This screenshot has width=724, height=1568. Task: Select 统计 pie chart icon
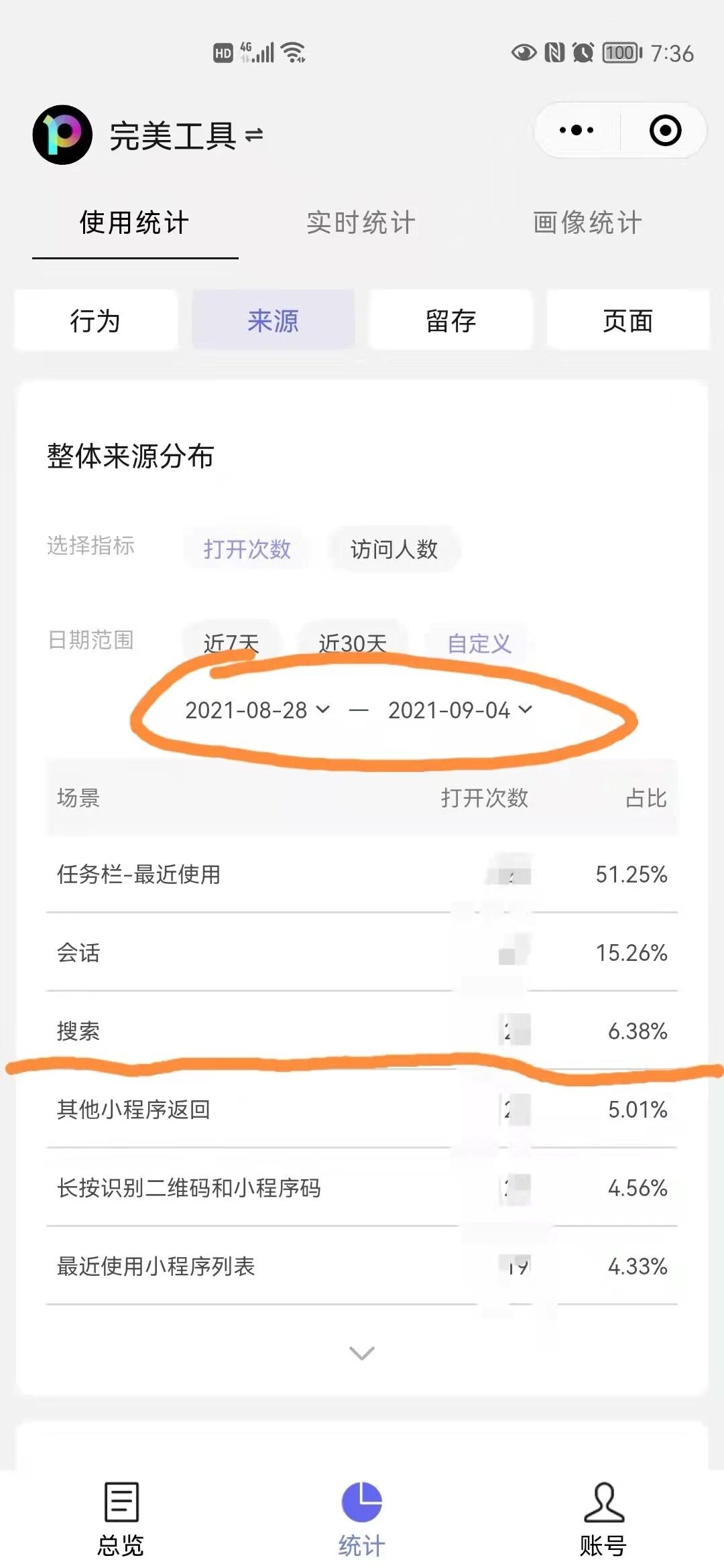point(362,1502)
